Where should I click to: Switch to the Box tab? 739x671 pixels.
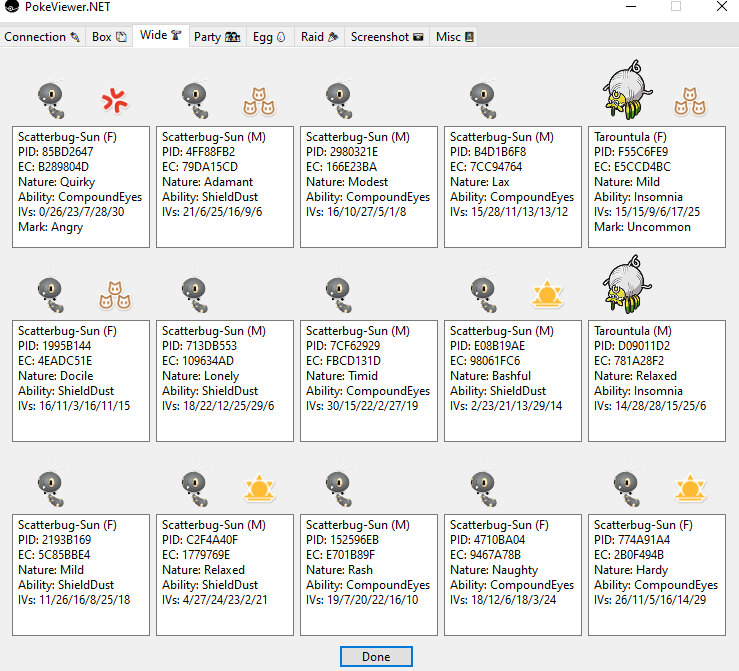(x=109, y=37)
